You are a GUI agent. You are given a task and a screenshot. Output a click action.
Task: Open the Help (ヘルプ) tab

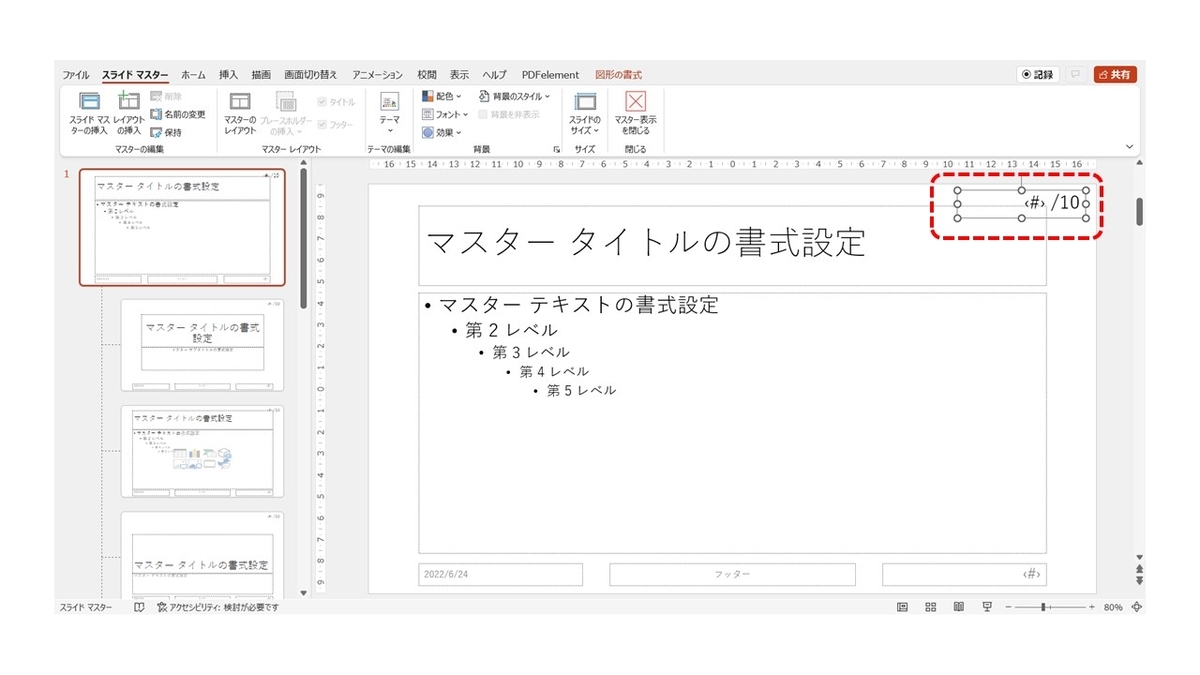point(494,75)
